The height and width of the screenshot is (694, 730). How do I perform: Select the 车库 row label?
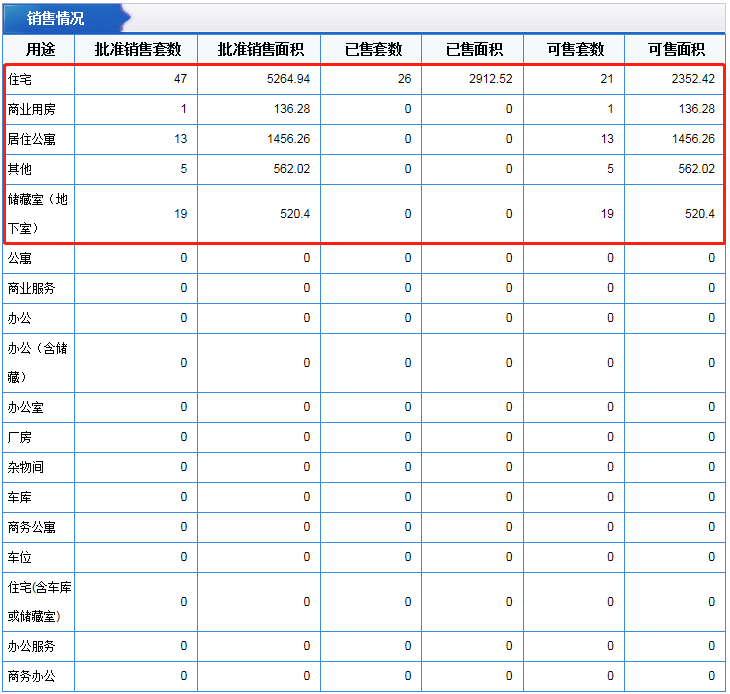(20, 497)
